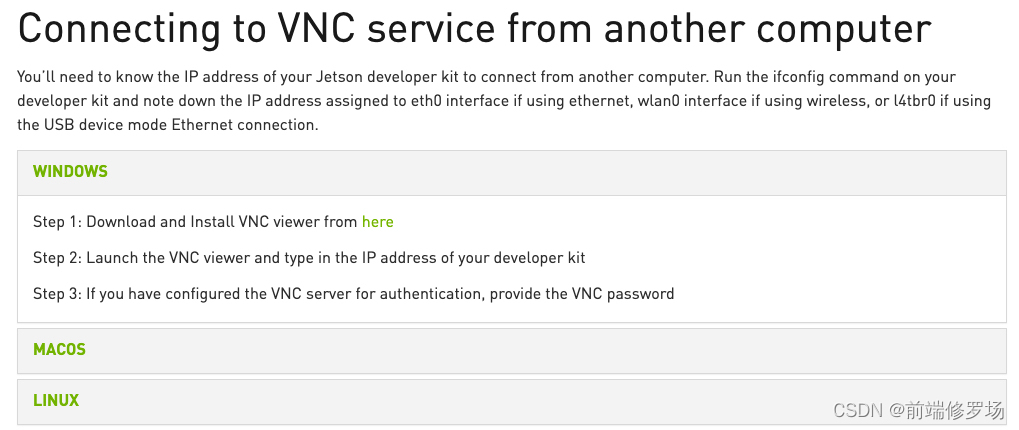Collapse the WINDOWS accordion section
Image resolution: width=1019 pixels, height=430 pixels.
tap(511, 172)
